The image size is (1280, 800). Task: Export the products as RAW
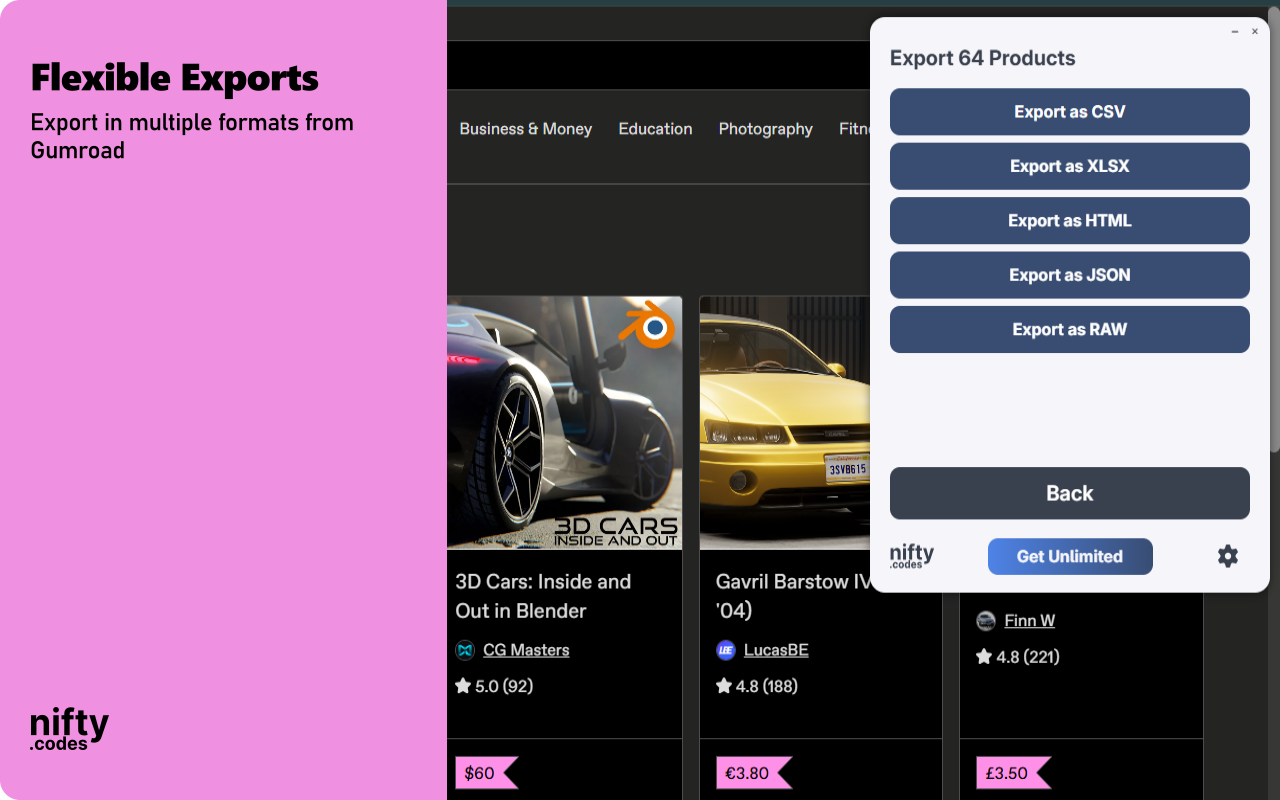click(x=1069, y=329)
